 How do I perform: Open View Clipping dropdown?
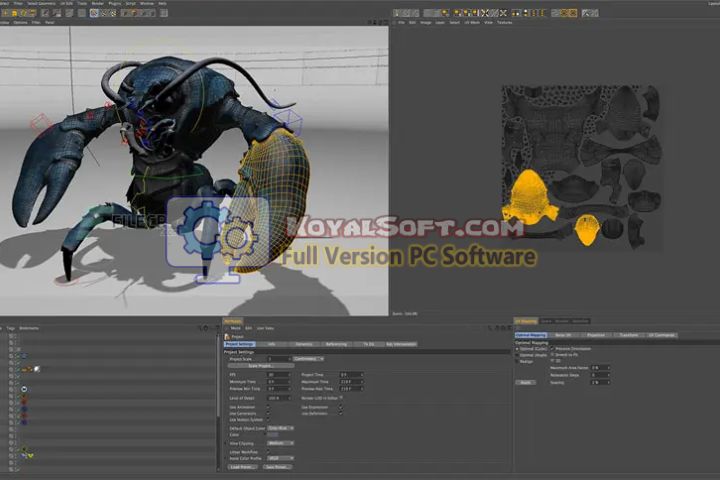point(281,443)
